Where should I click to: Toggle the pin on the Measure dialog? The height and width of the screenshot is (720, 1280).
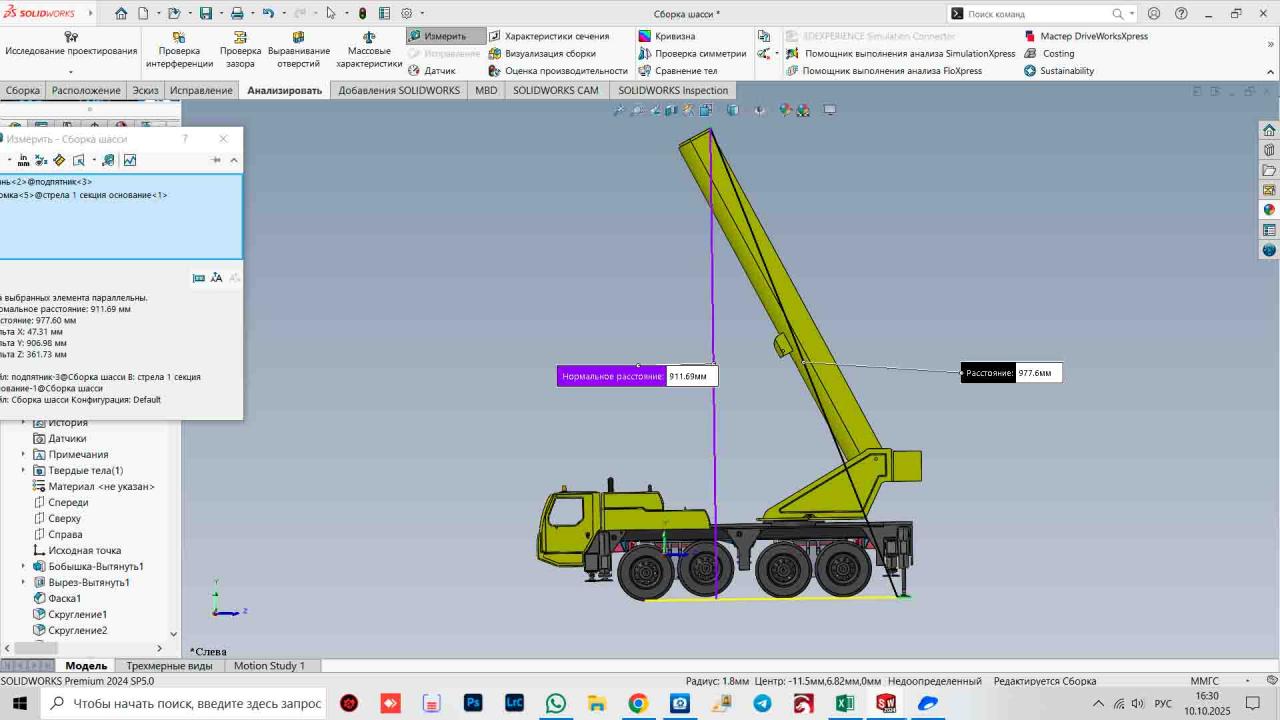point(216,160)
